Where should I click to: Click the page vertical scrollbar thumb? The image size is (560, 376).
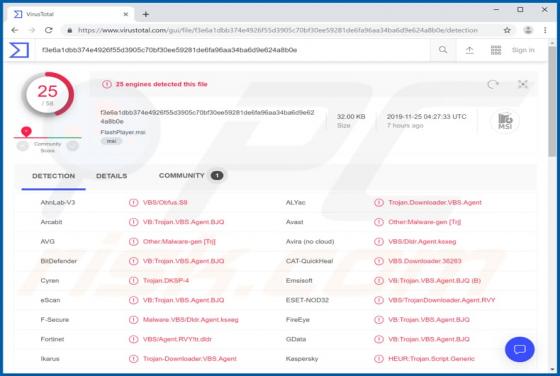click(552, 102)
